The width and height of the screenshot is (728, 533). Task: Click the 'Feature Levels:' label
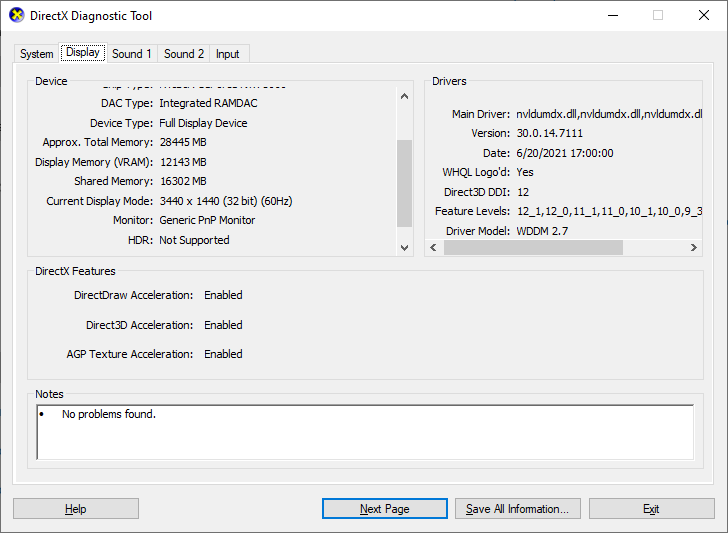(472, 211)
